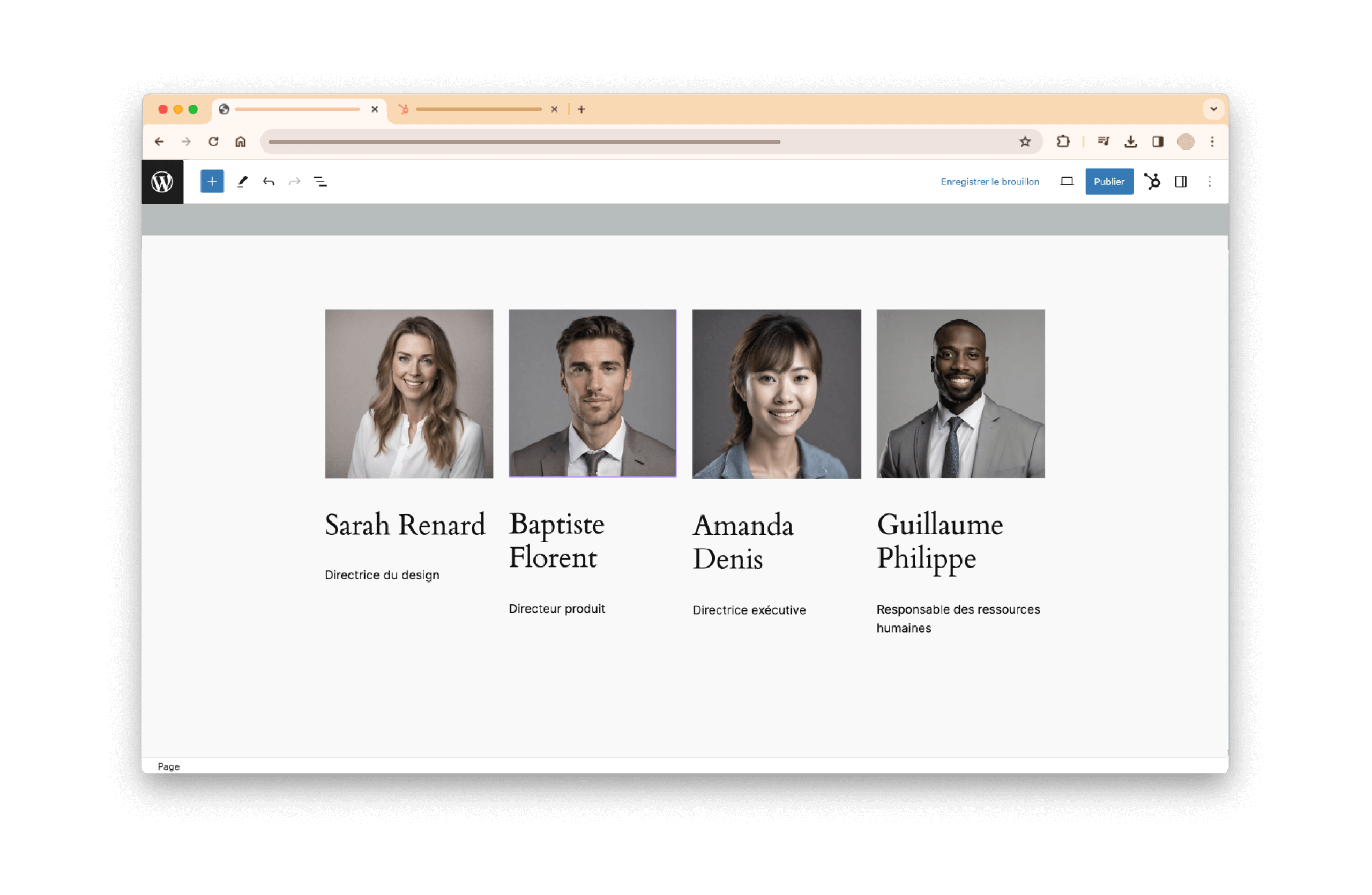Open the HubSpot sprocket icon

(x=1152, y=182)
